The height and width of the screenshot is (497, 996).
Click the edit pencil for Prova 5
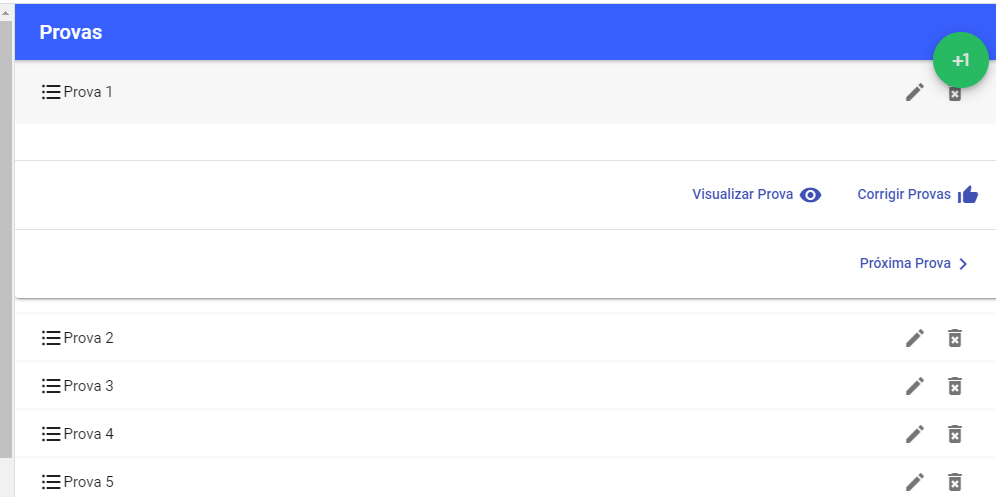(x=914, y=482)
